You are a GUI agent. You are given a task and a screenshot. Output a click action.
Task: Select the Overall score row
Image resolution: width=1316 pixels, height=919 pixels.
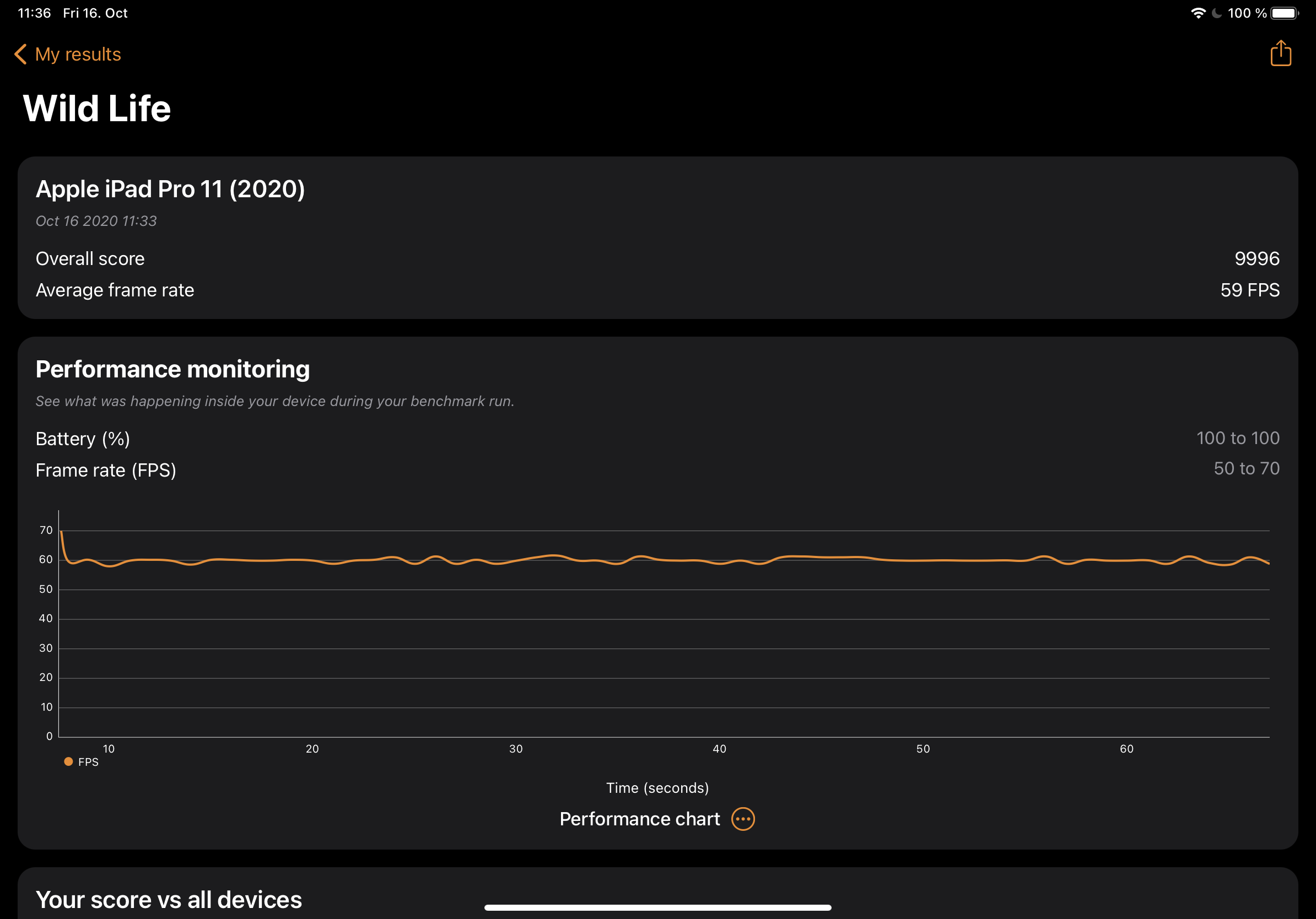657,258
